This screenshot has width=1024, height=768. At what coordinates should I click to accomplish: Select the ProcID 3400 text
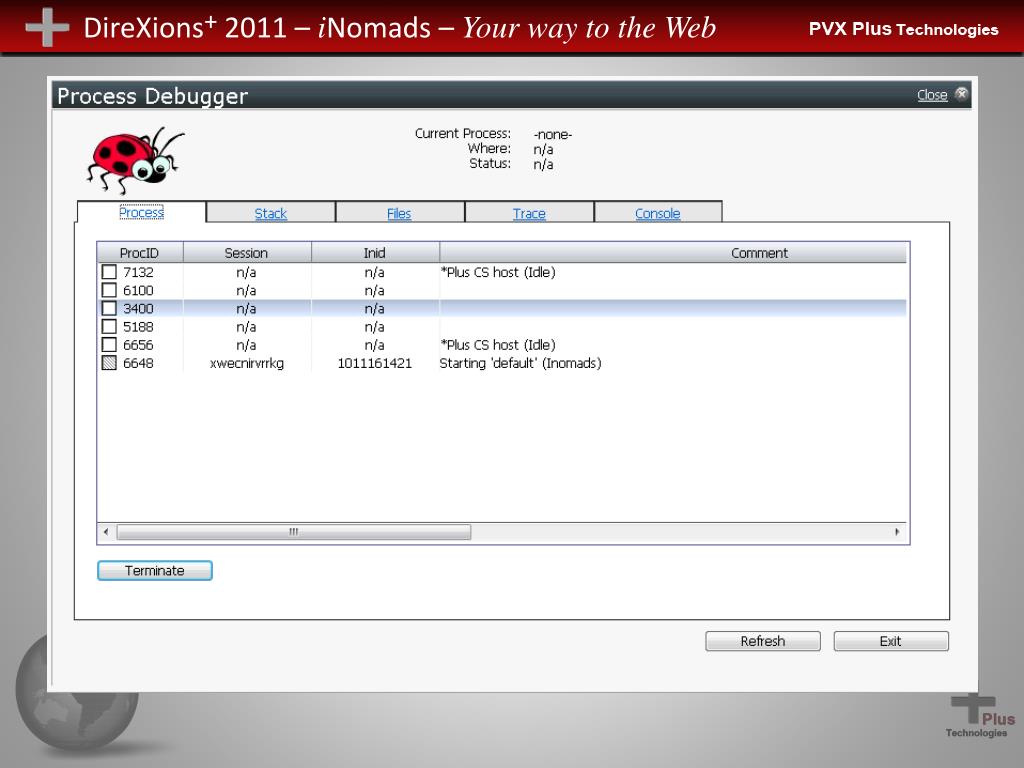point(138,308)
